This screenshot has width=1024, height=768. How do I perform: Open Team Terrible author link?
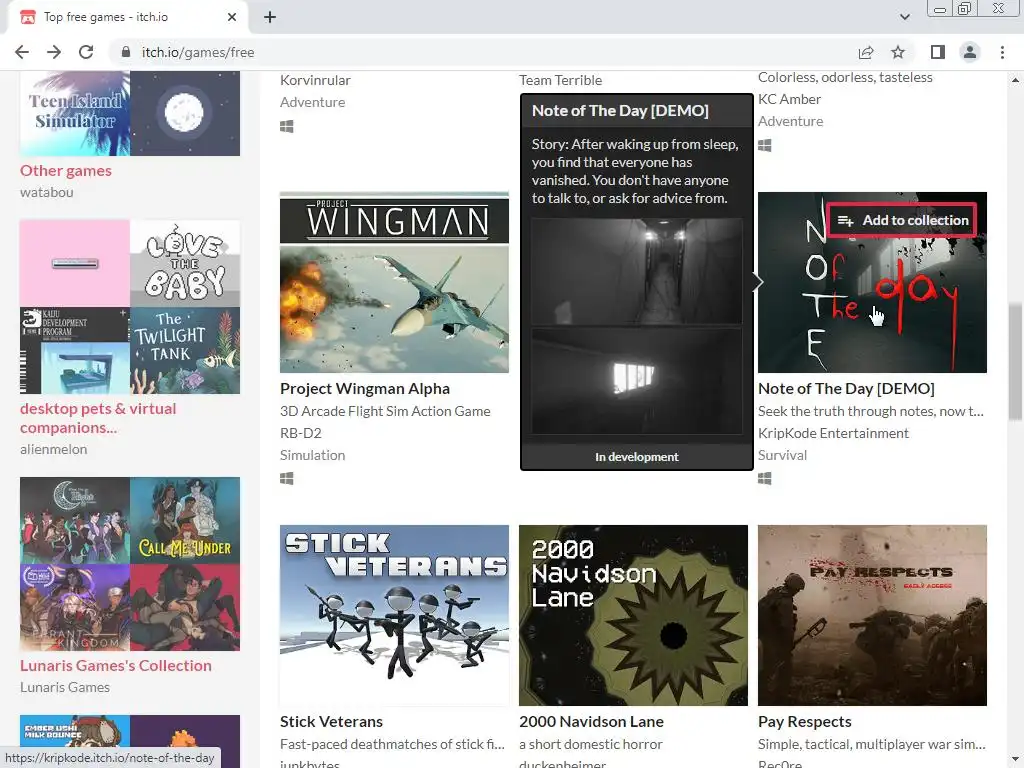point(560,80)
